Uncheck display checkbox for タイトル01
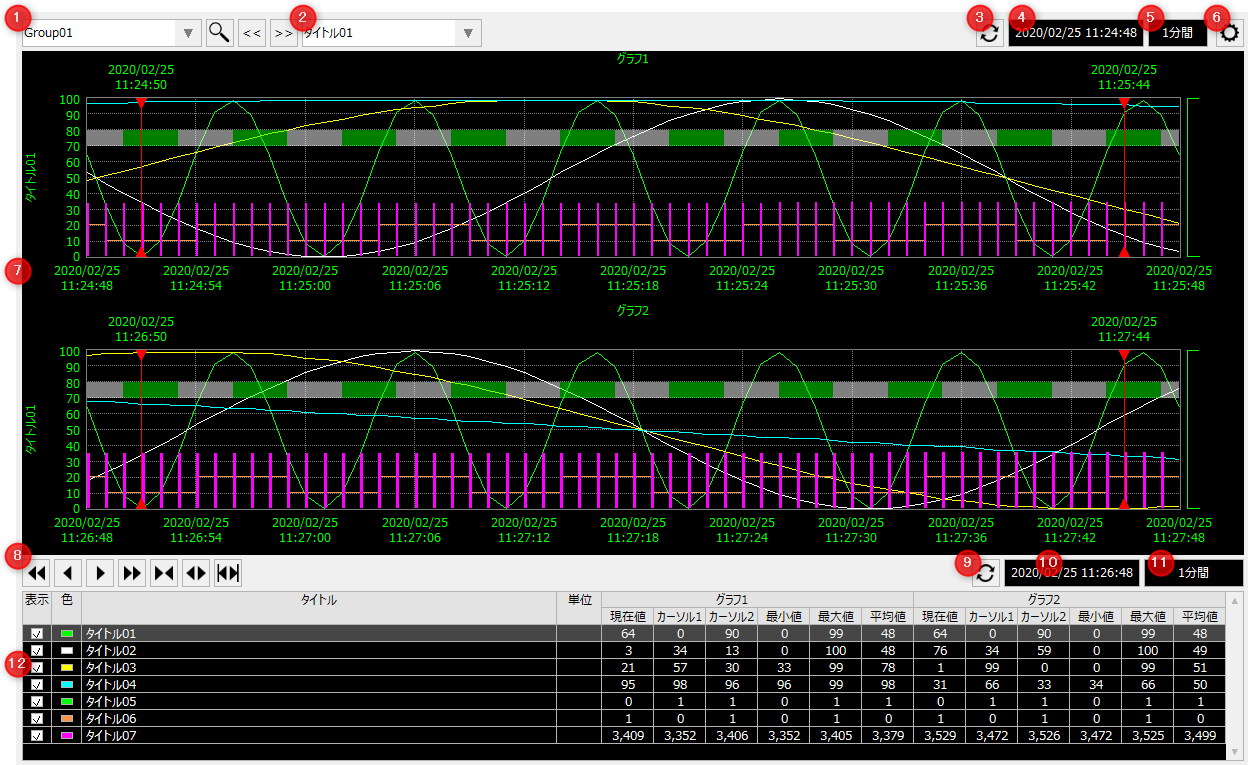Image resolution: width=1248 pixels, height=765 pixels. click(x=37, y=634)
